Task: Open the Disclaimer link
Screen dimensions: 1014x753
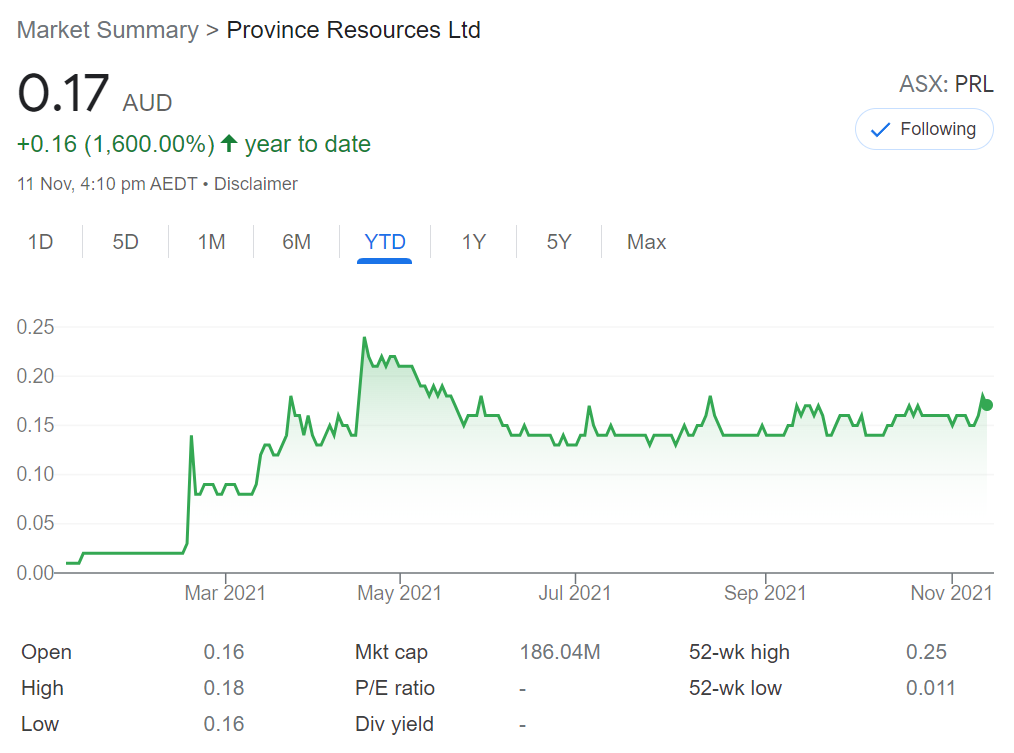Action: [x=256, y=184]
